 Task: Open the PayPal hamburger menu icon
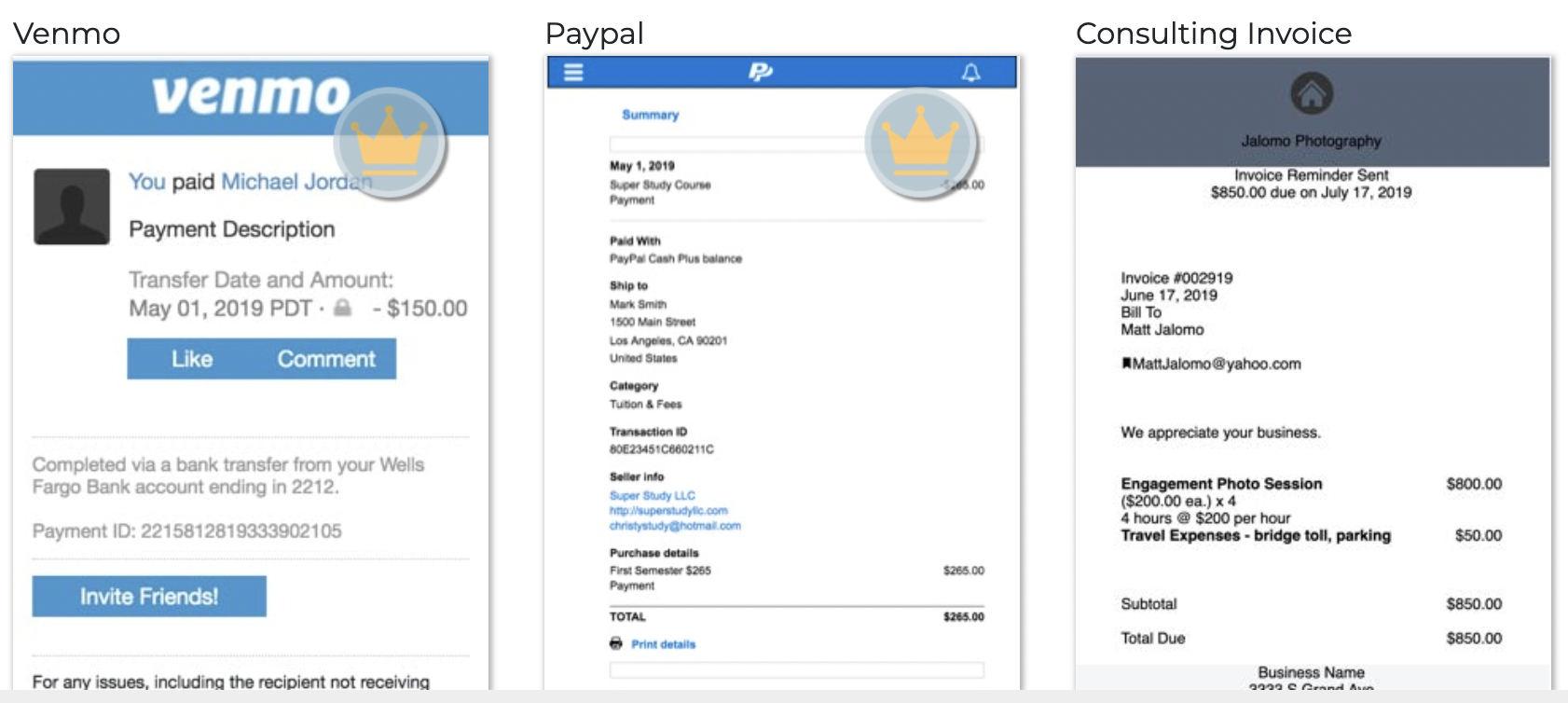pos(573,72)
